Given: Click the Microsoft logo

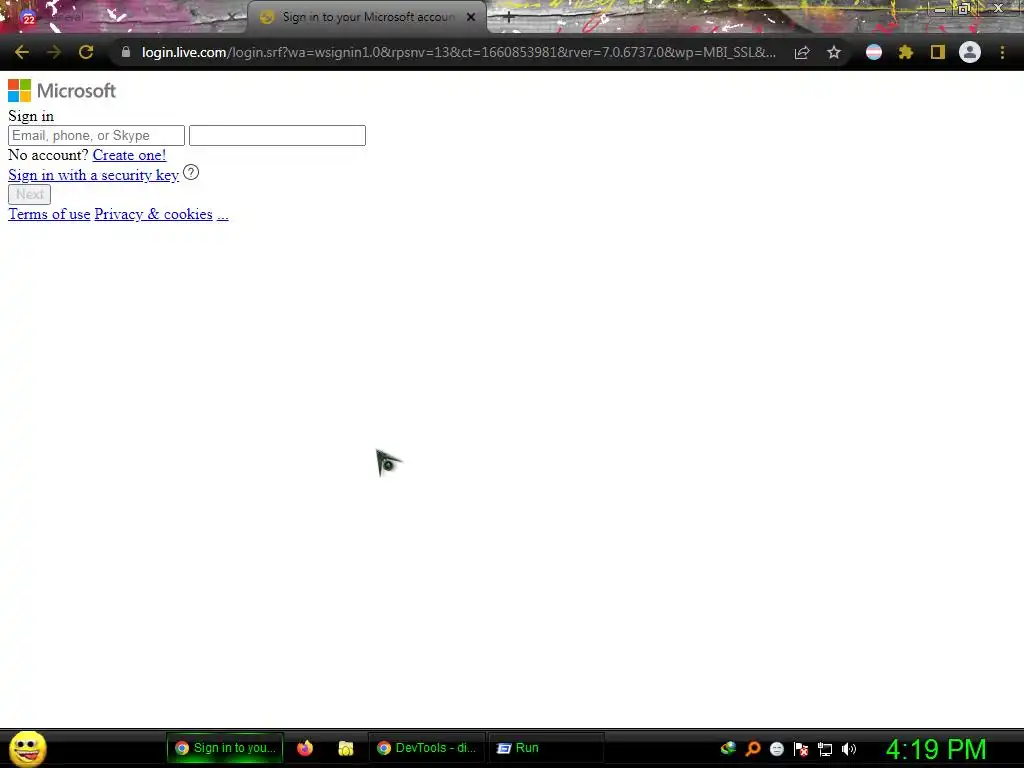Looking at the screenshot, I should click(62, 91).
